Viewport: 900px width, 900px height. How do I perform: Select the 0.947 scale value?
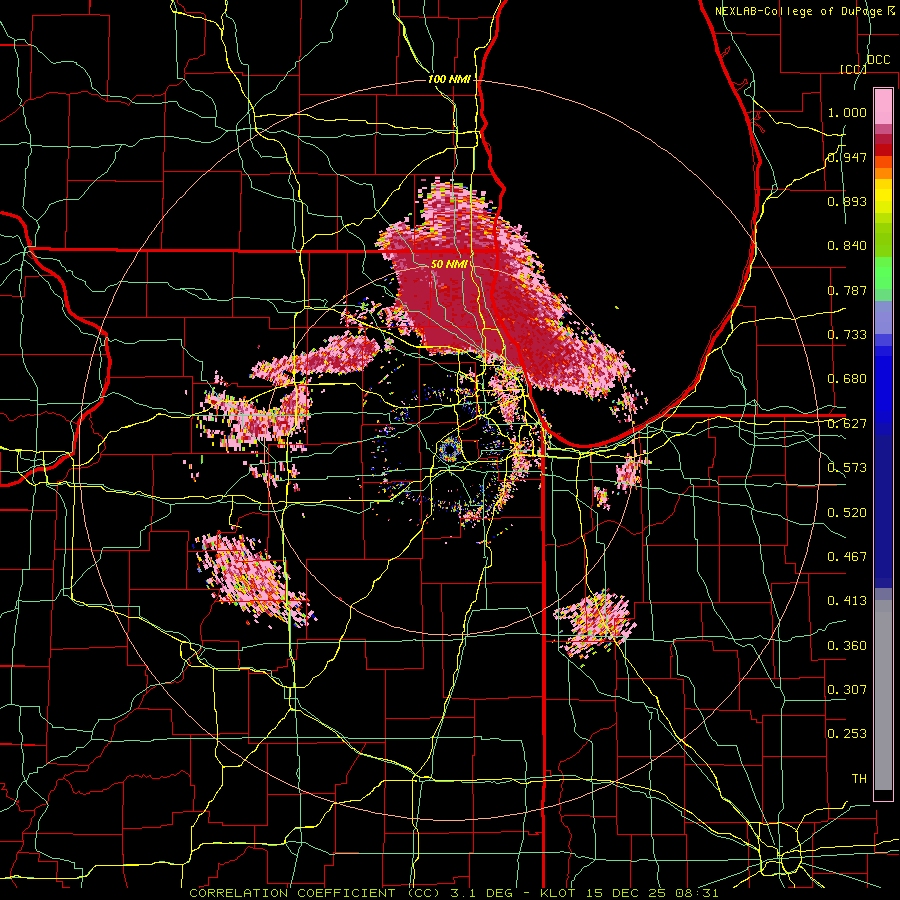(x=847, y=157)
